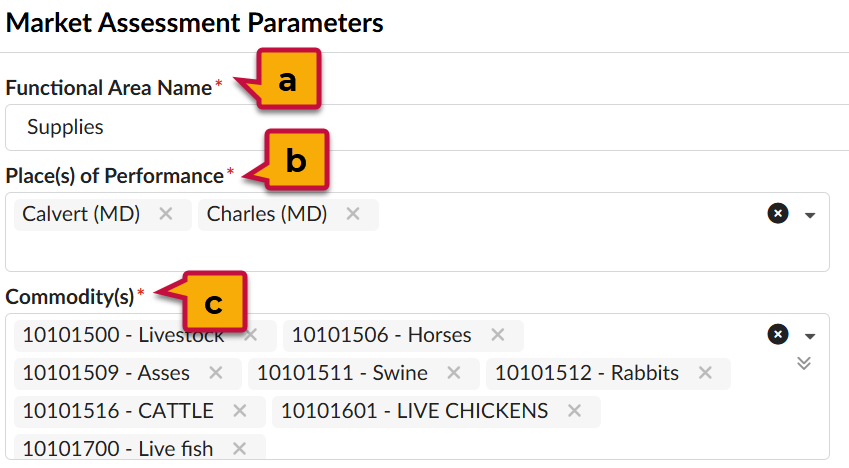This screenshot has width=849, height=468.
Task: Remove the 10101506 - Horses commodity
Action: tap(498, 335)
